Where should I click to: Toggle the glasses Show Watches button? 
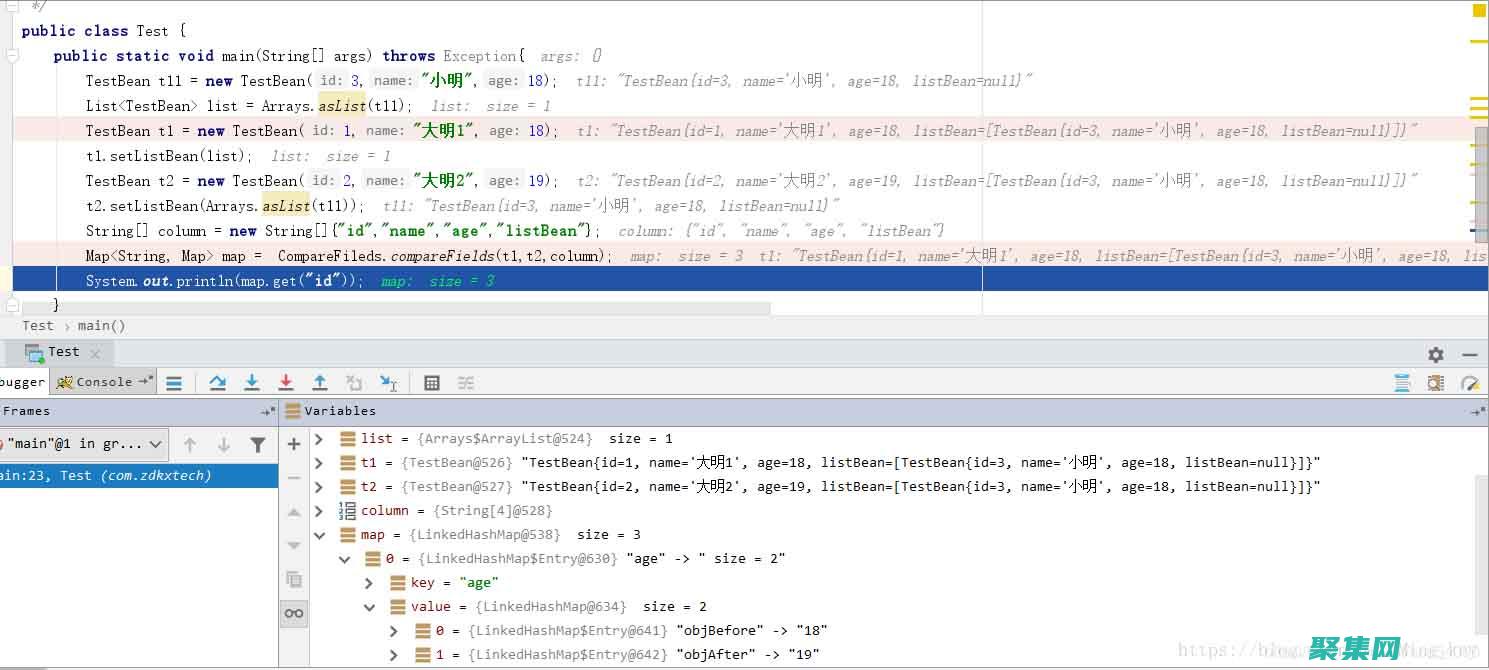[294, 613]
